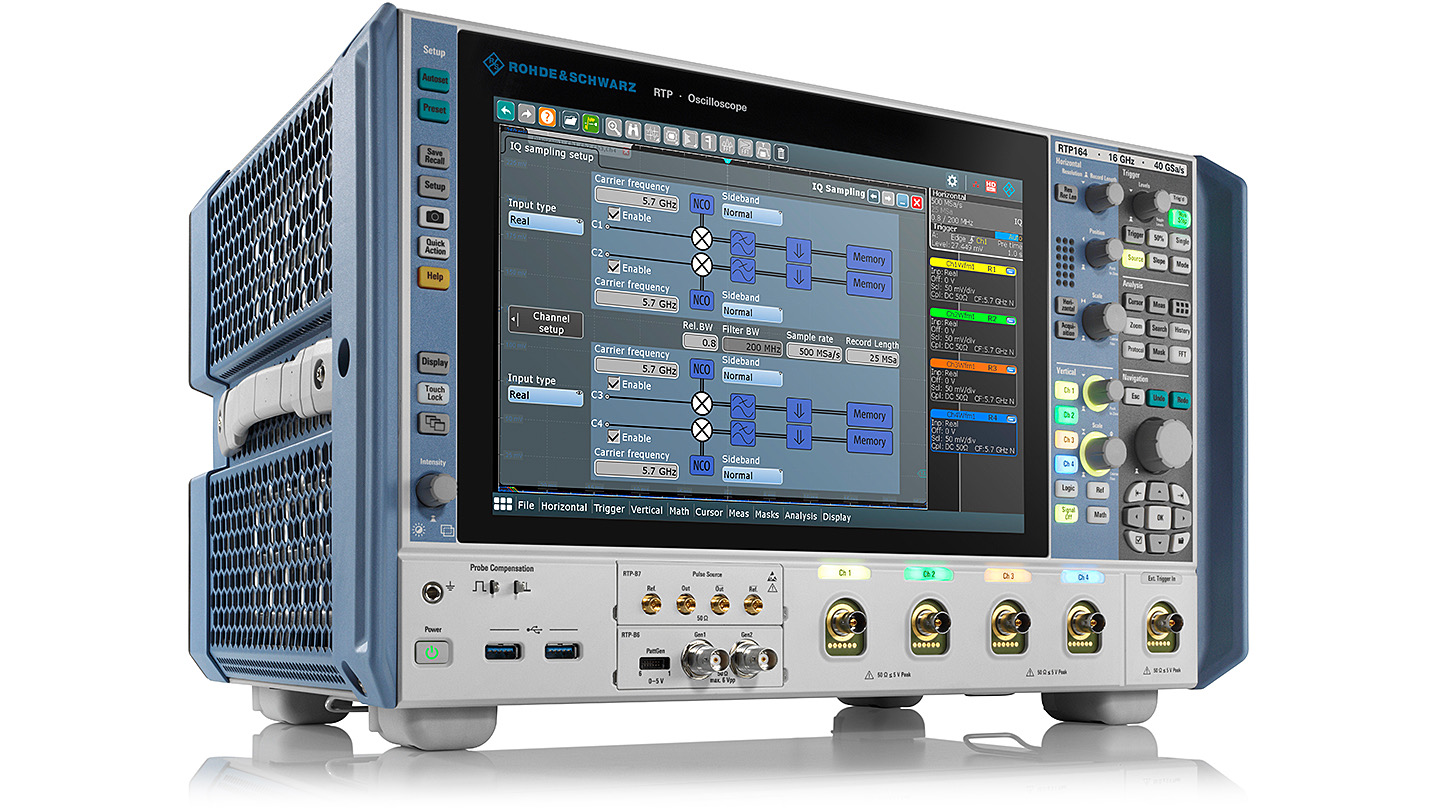Open the top Input type Real dropdown
The width and height of the screenshot is (1440, 810).
[x=545, y=222]
